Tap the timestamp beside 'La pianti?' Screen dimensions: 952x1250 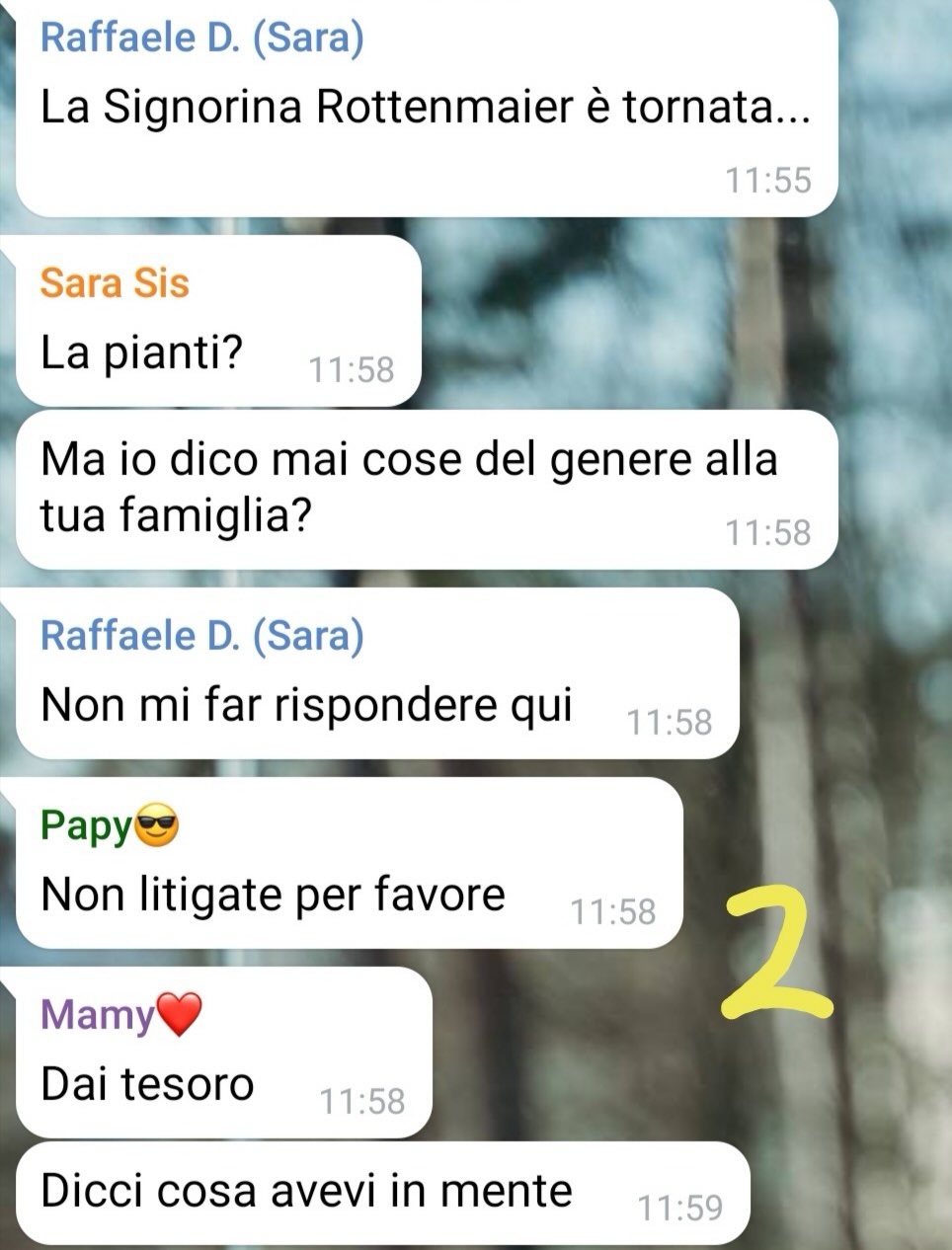(352, 370)
